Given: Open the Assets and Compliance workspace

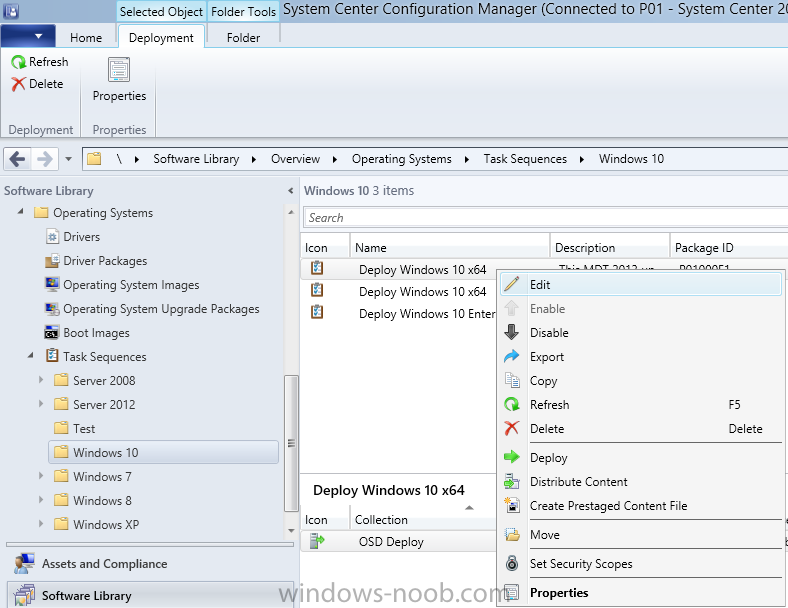Looking at the screenshot, I should [x=150, y=564].
